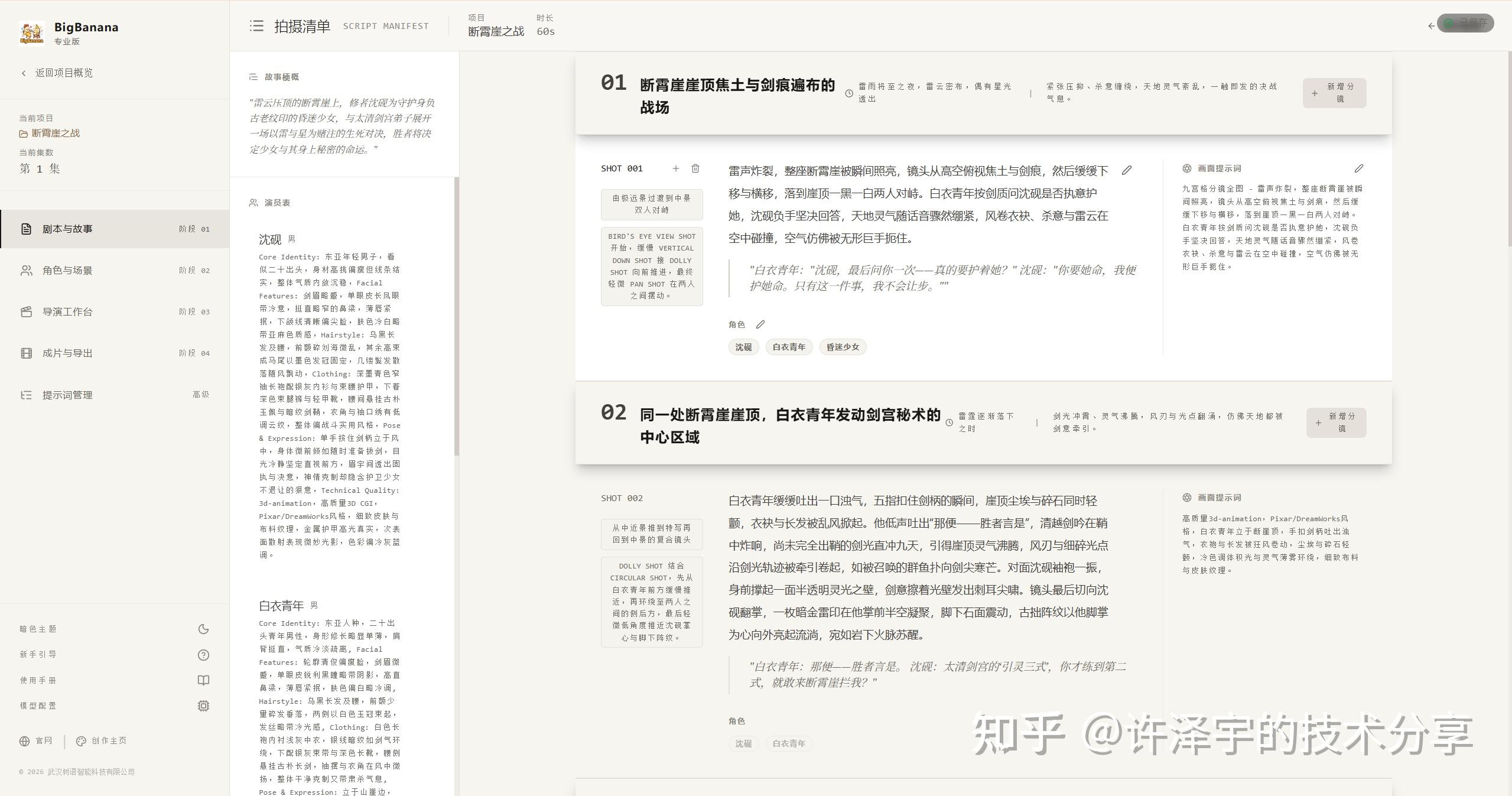Open 角色与场景 stage 02
1512x796 pixels.
point(115,270)
